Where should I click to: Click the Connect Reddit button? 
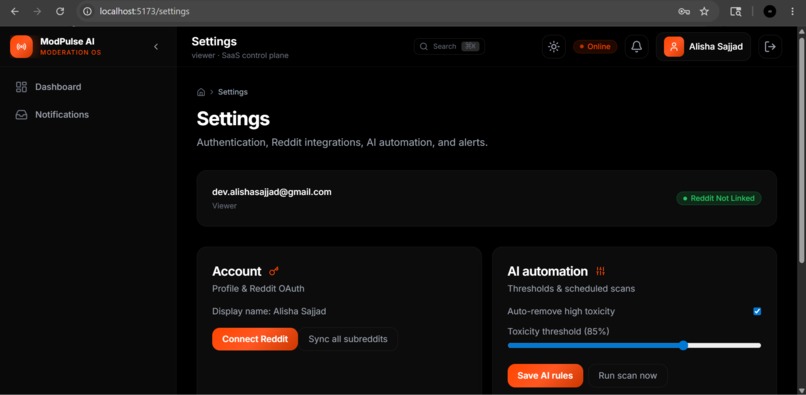pyautogui.click(x=255, y=339)
